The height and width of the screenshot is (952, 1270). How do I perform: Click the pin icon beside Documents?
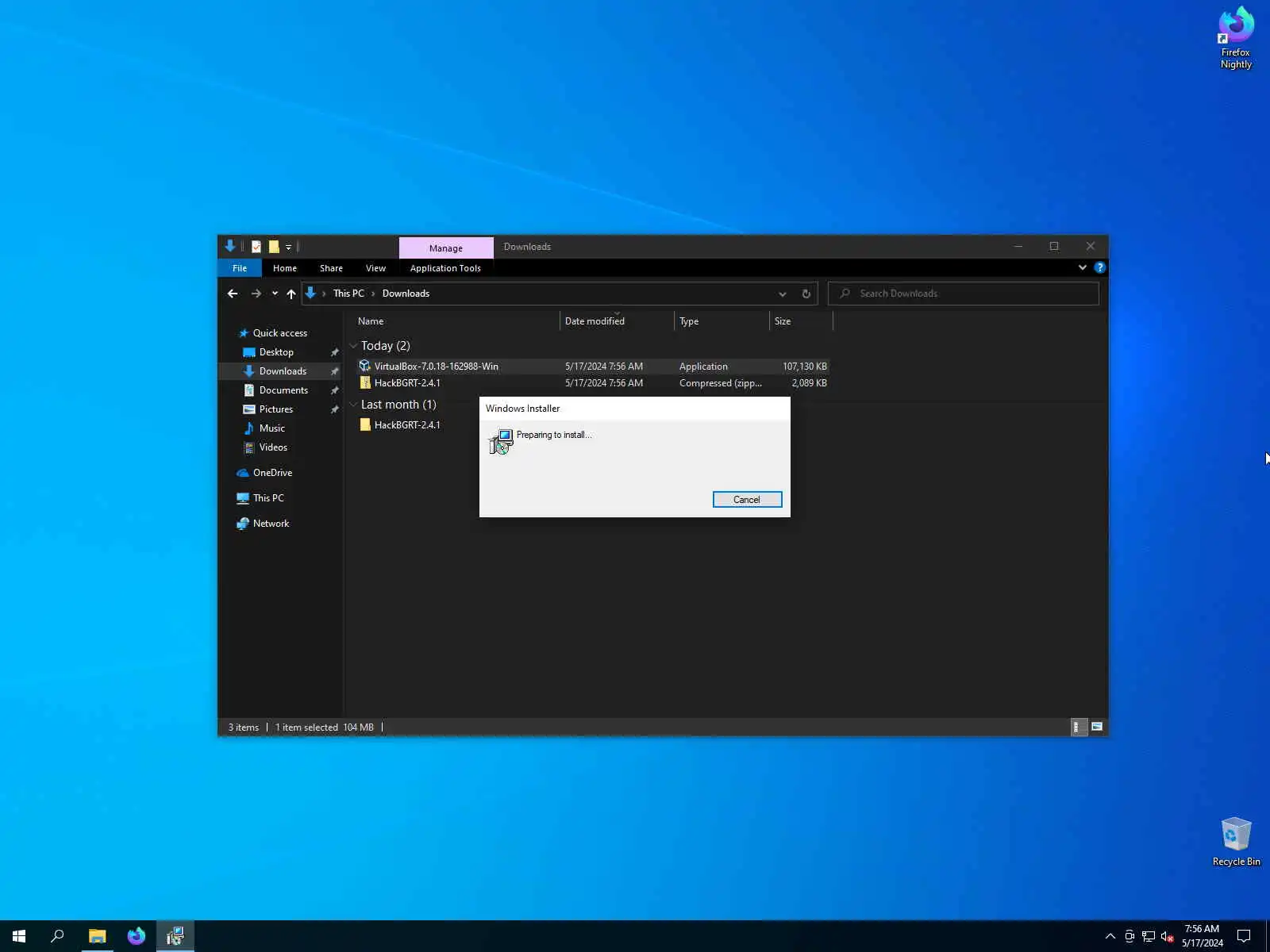(334, 390)
